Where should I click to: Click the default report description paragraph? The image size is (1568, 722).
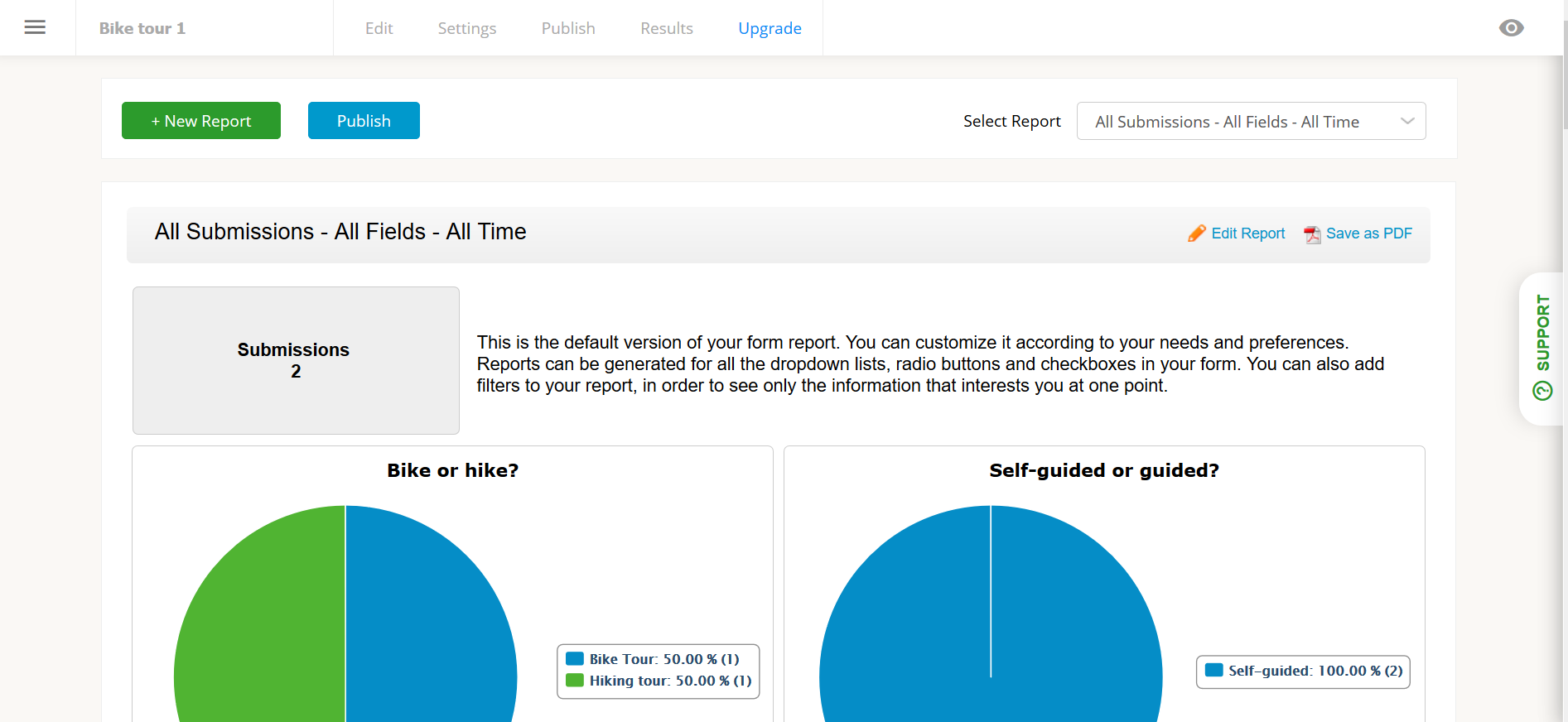(930, 364)
